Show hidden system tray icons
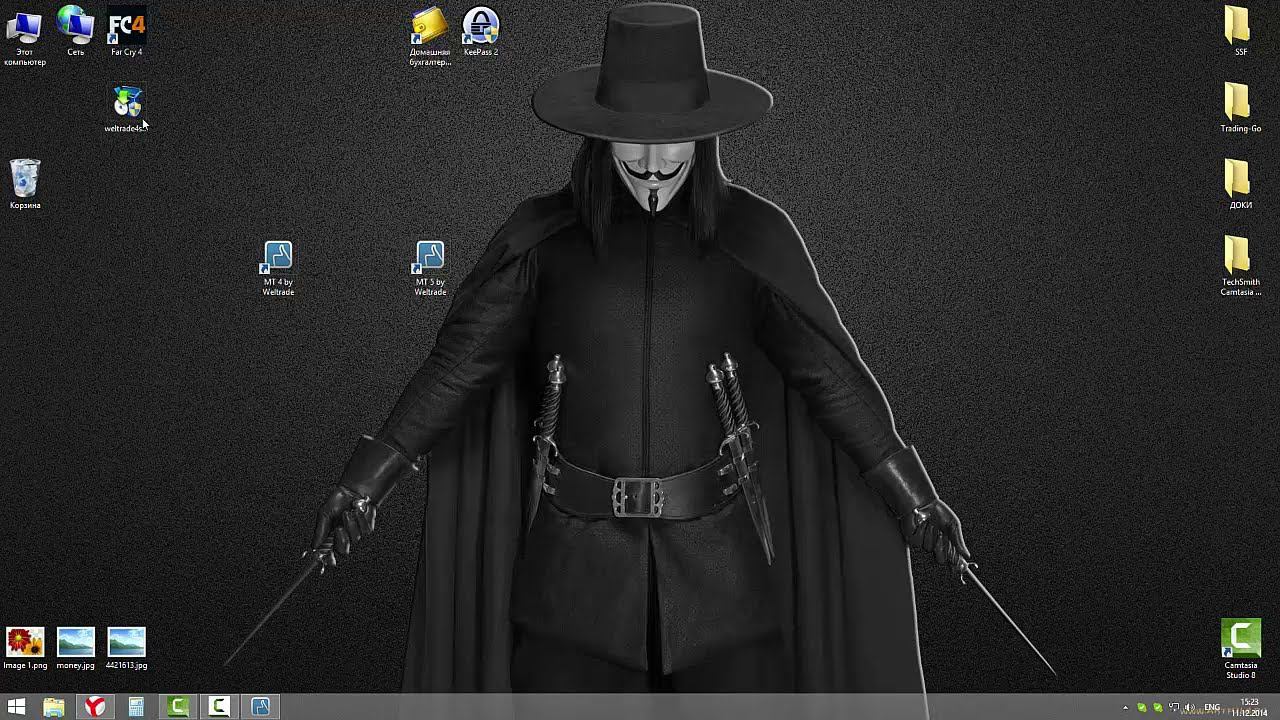1280x720 pixels. coord(1126,708)
